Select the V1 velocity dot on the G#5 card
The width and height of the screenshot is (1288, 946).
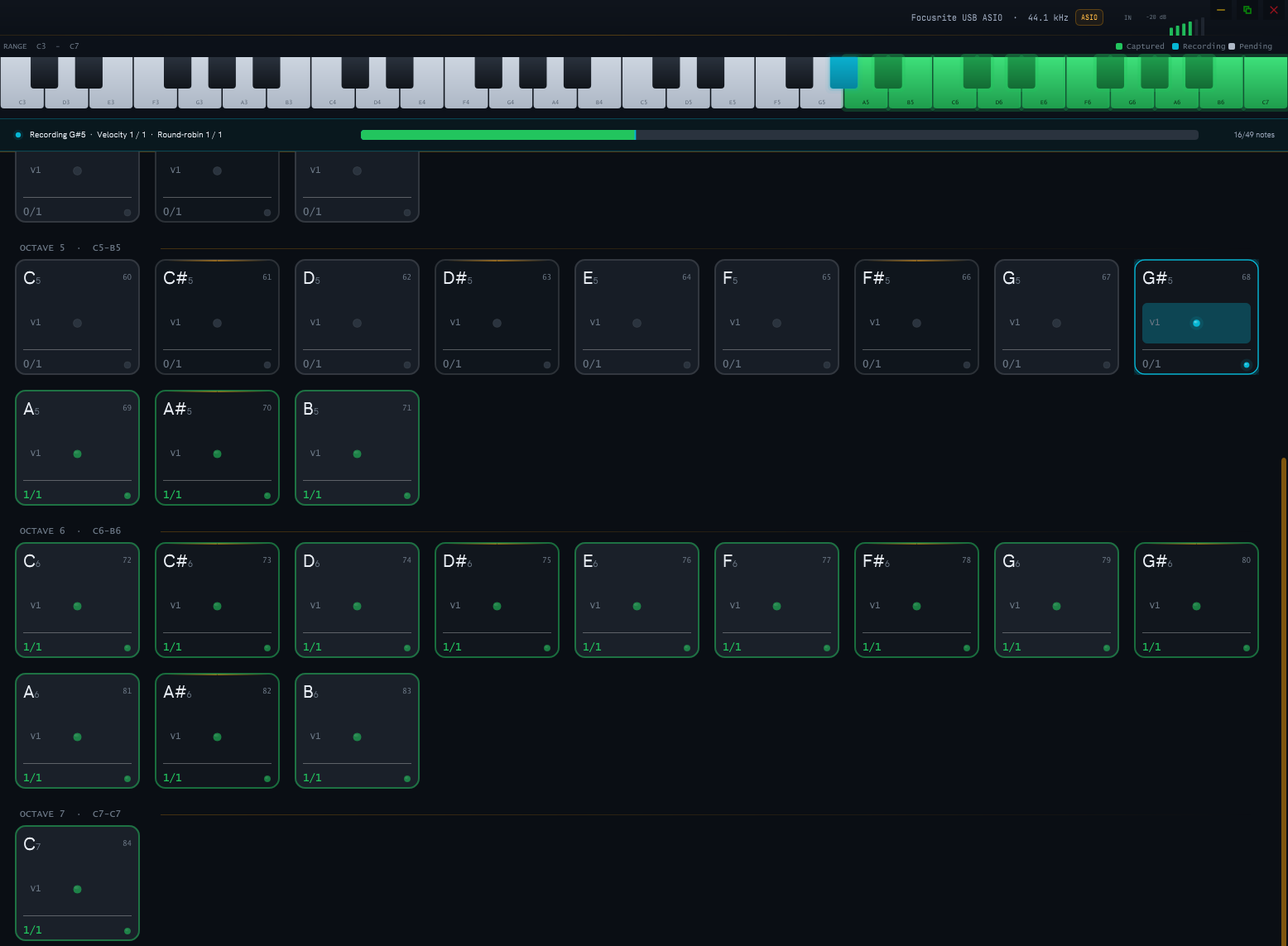[x=1196, y=323]
